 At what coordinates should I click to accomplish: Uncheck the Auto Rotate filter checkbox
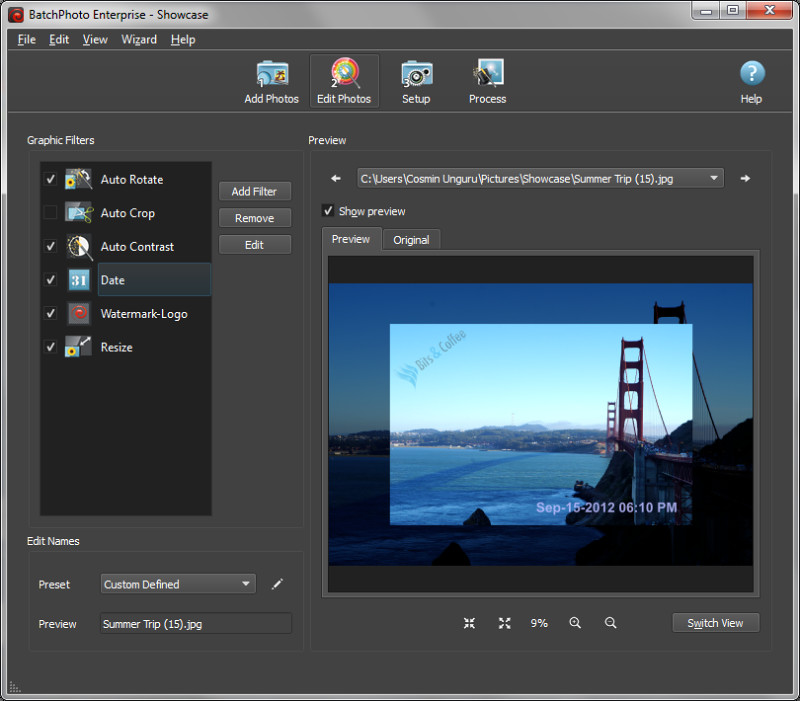[50, 179]
